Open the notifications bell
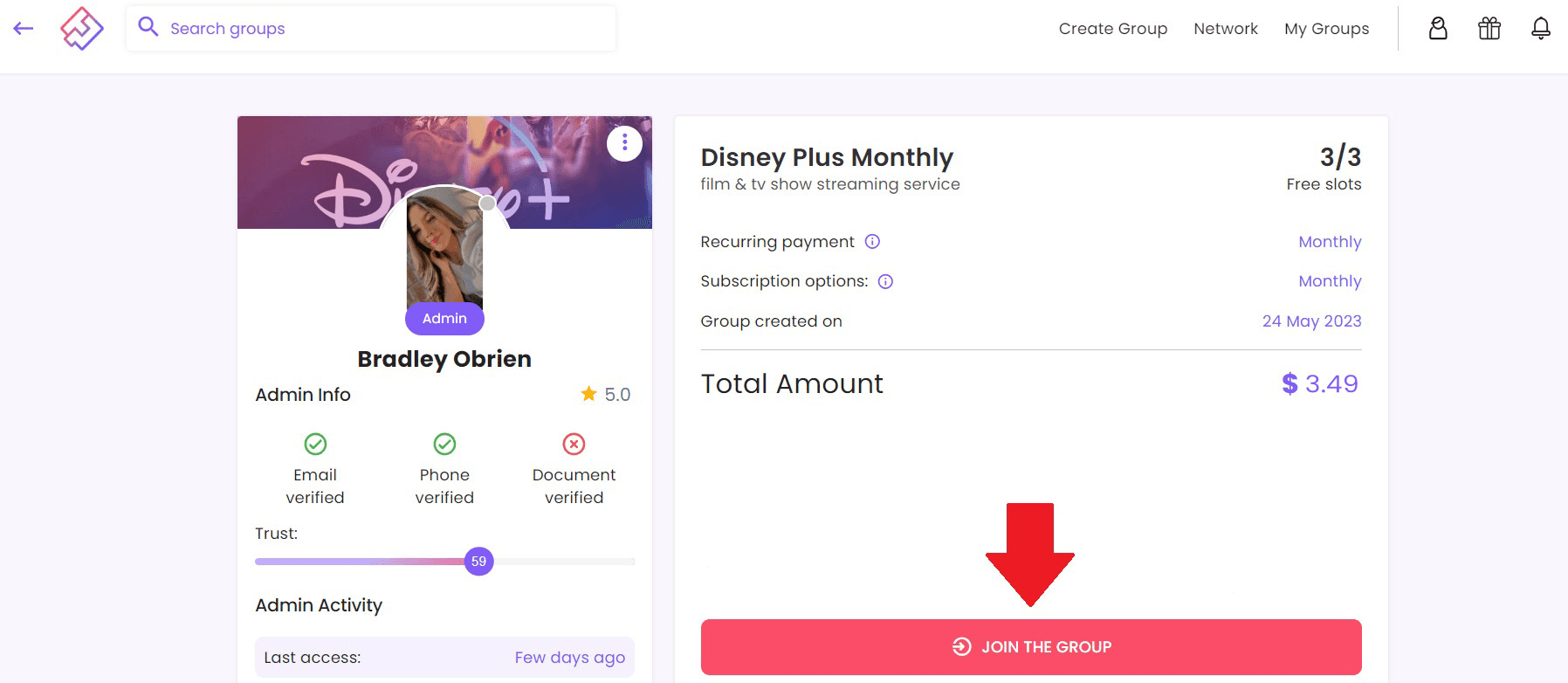 click(1541, 29)
